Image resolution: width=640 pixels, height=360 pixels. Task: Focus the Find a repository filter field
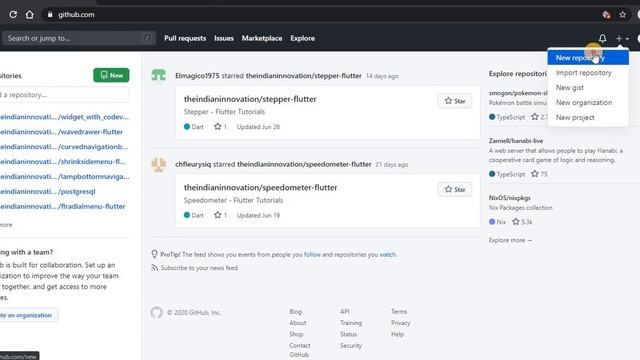[x=64, y=95]
